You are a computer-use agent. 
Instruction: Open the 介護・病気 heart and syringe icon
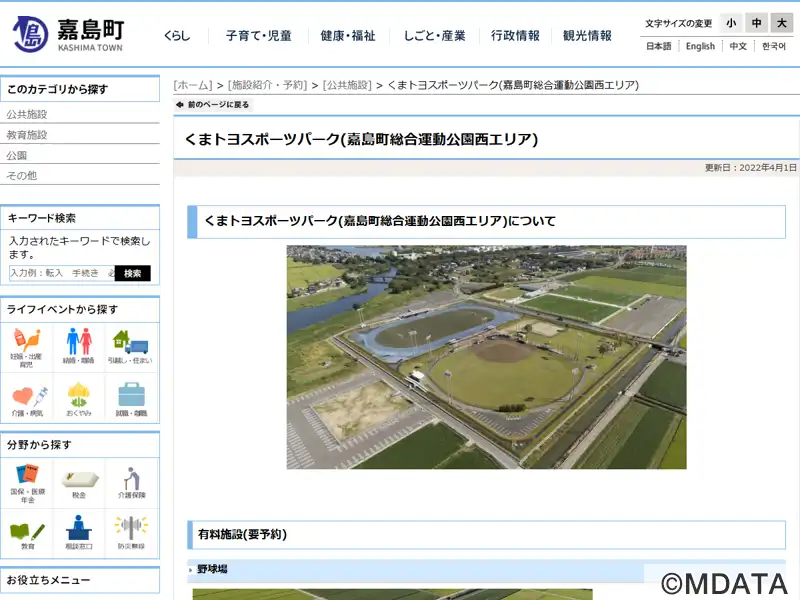point(27,399)
